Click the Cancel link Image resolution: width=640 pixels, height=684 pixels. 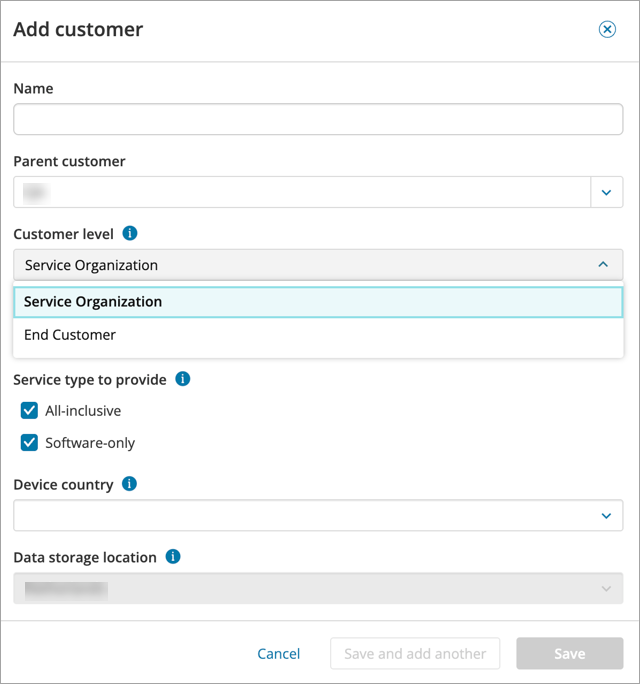point(278,654)
